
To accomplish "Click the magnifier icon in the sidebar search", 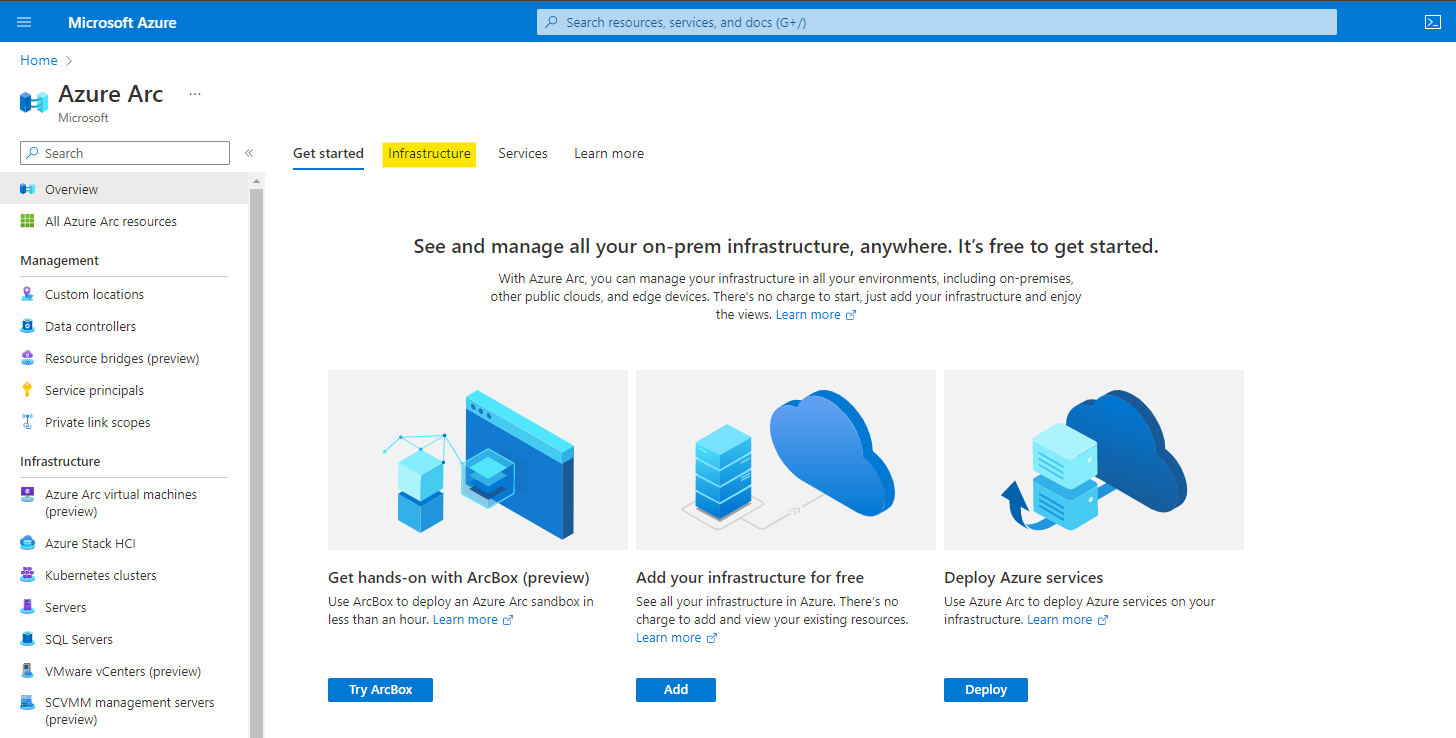I will pyautogui.click(x=34, y=153).
